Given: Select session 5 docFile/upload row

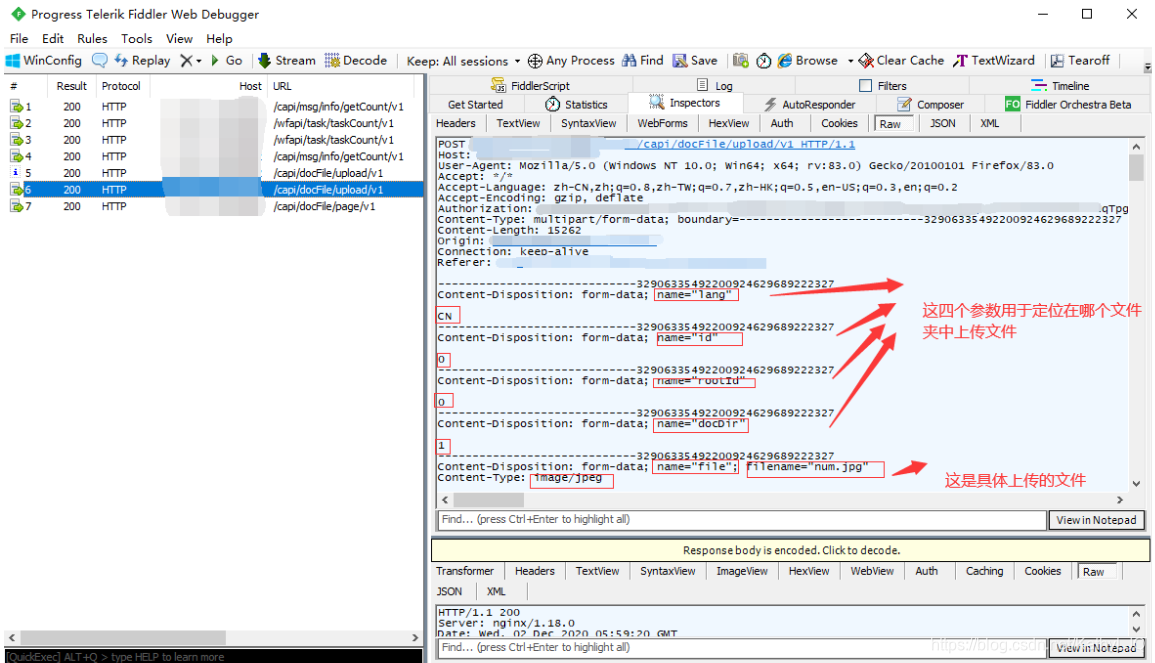Looking at the screenshot, I should [x=214, y=173].
